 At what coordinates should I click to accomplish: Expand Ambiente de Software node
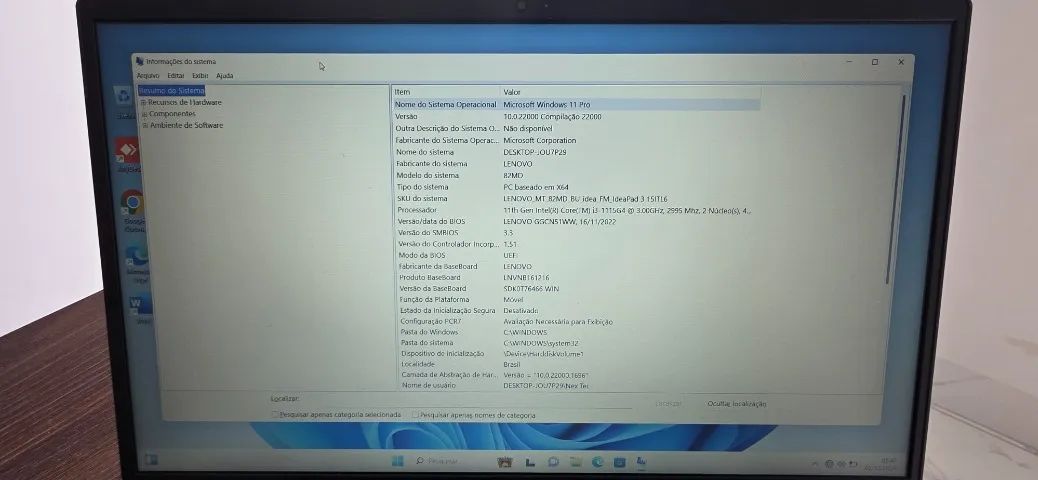[146, 126]
